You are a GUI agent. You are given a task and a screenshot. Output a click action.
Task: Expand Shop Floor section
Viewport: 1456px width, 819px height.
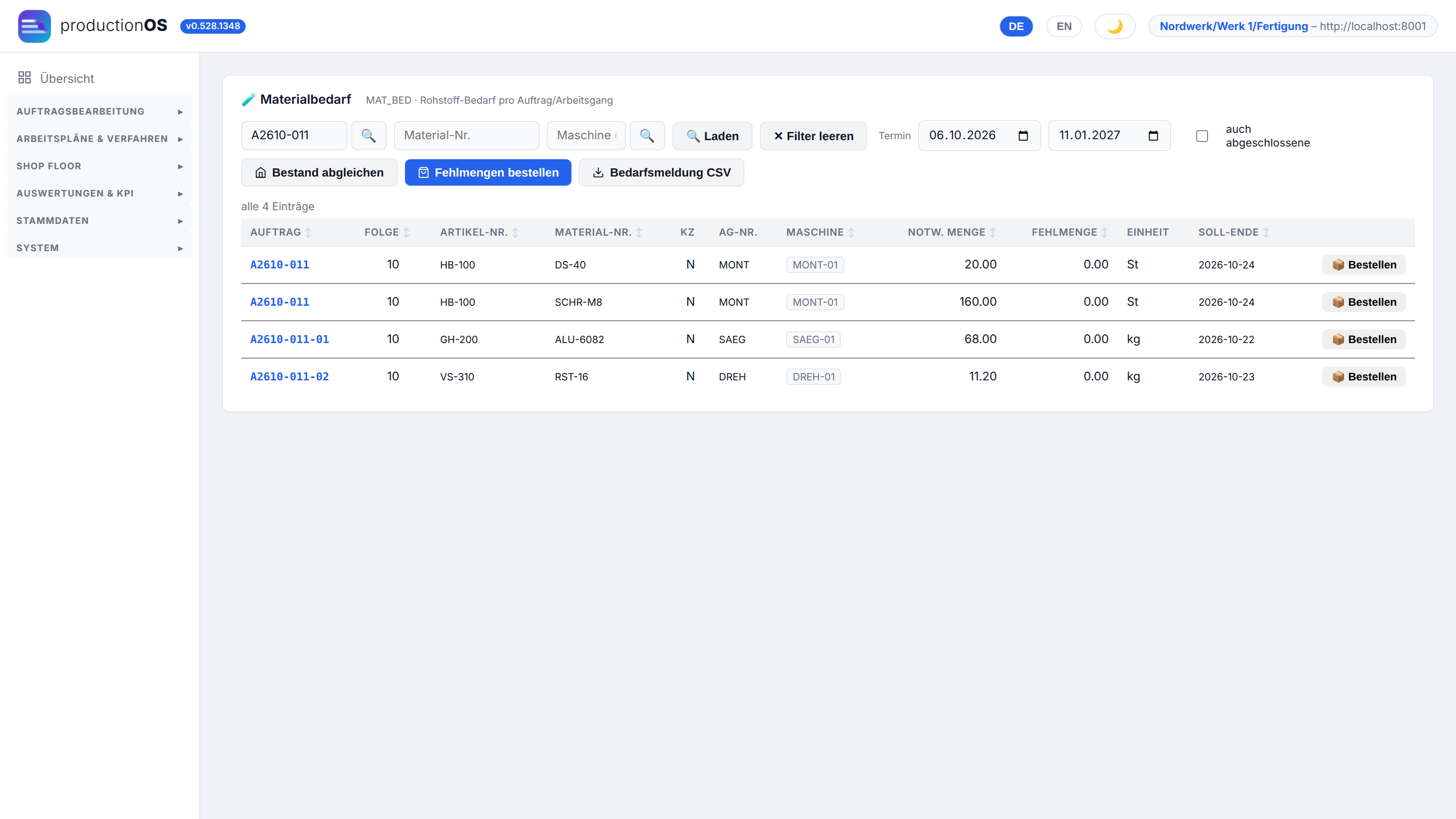pos(100,166)
